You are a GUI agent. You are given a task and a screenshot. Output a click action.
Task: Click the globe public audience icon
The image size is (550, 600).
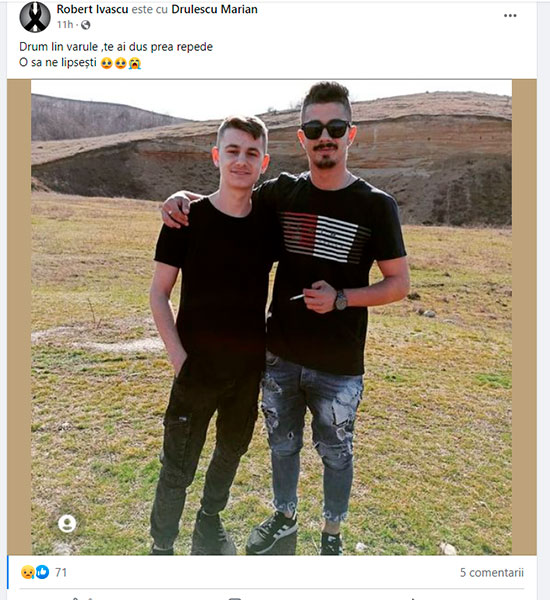tap(86, 25)
